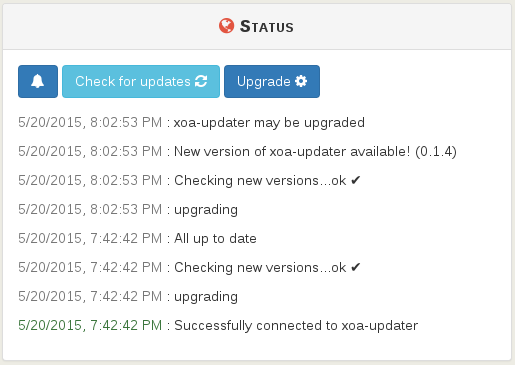Click the 7:42:42 'Checking new versions...ok' entry

pyautogui.click(x=189, y=268)
